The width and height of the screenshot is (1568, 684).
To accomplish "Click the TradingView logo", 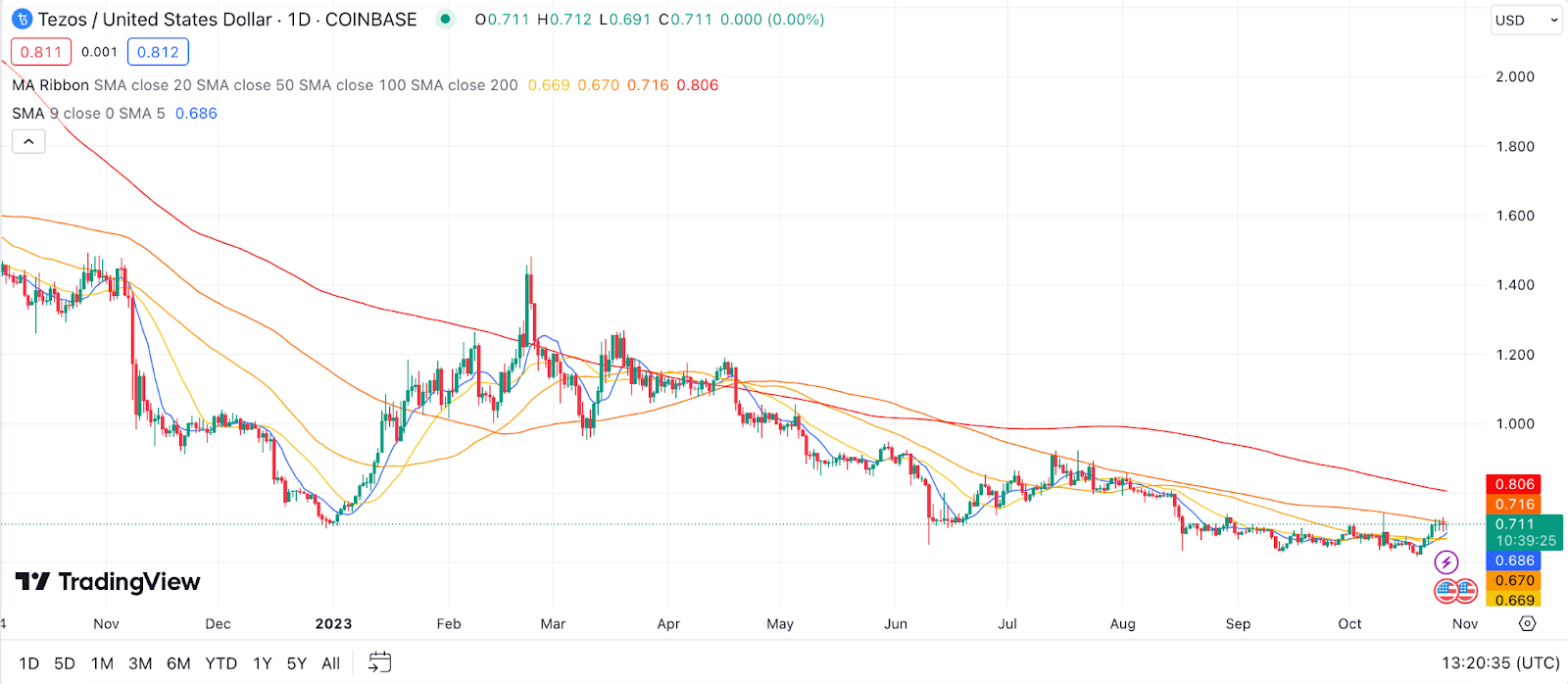I will (x=108, y=582).
